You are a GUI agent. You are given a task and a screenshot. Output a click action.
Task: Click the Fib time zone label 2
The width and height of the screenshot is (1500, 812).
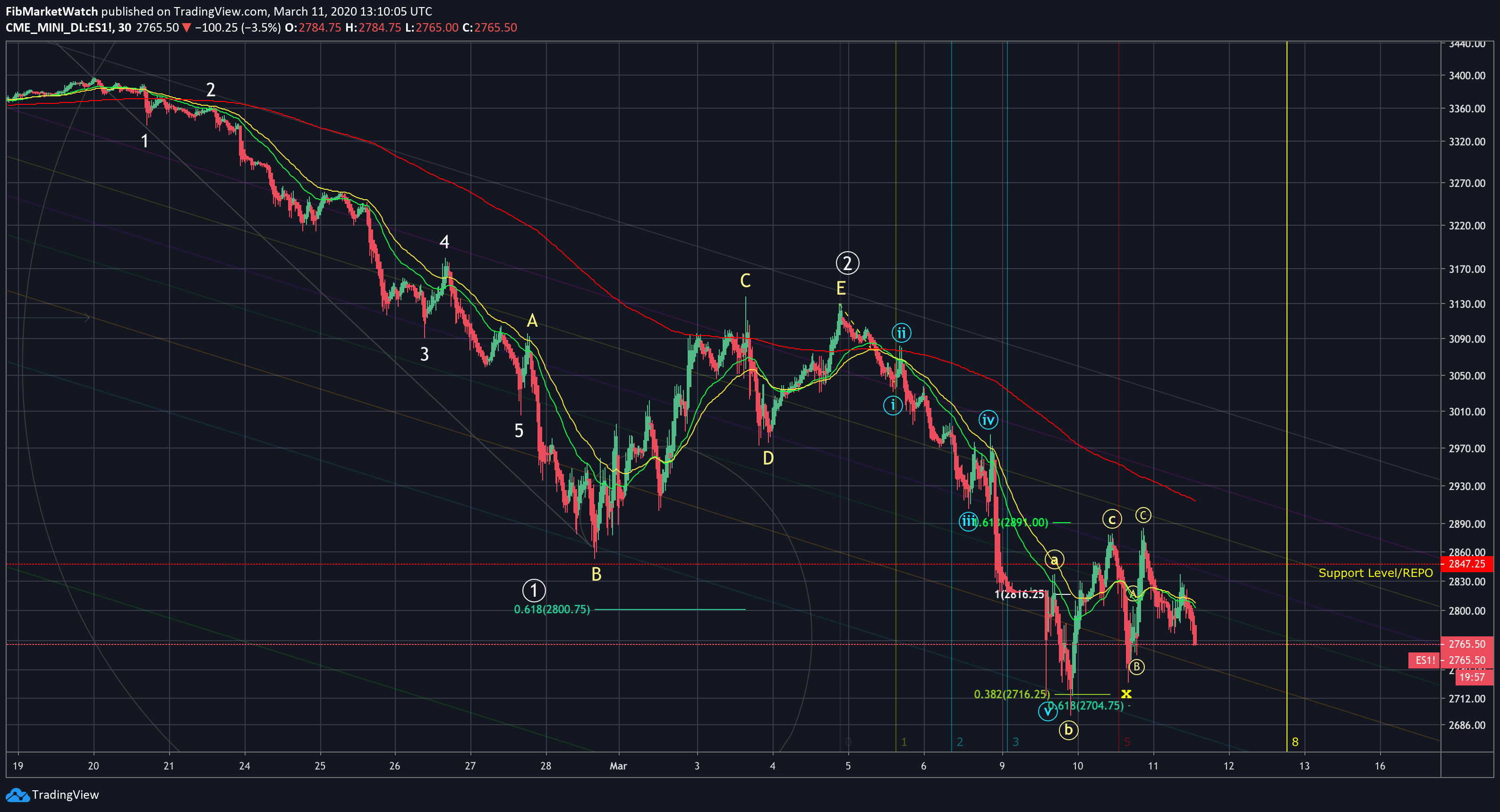[x=960, y=742]
